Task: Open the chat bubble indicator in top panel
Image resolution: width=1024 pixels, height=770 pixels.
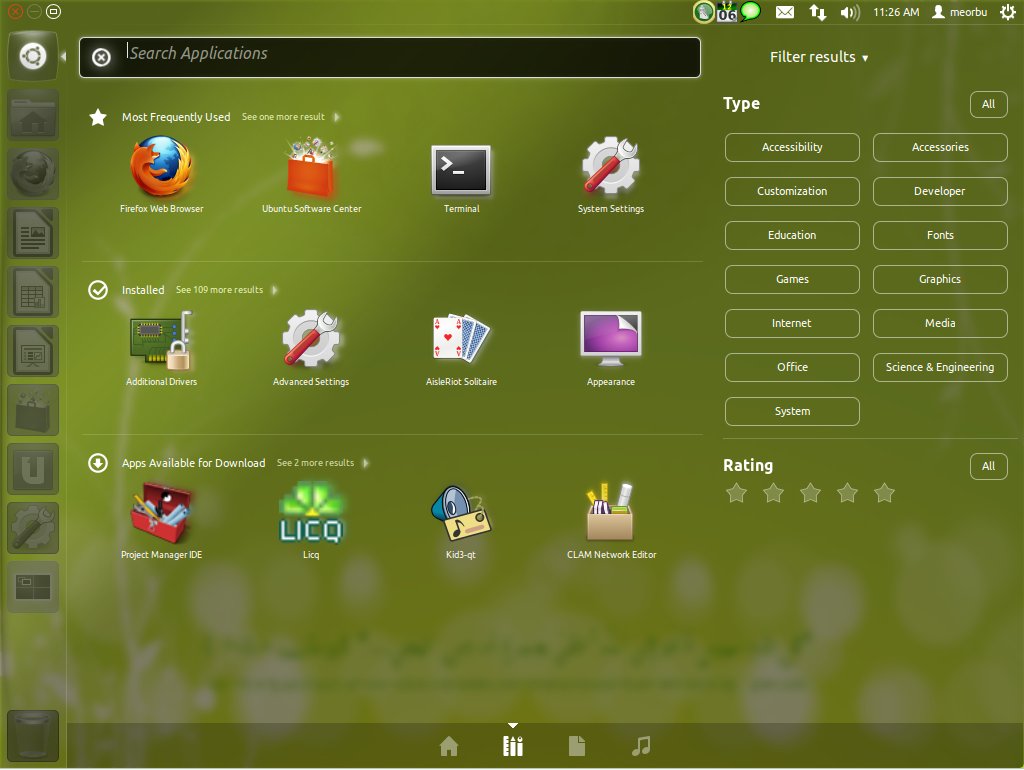Action: [751, 11]
